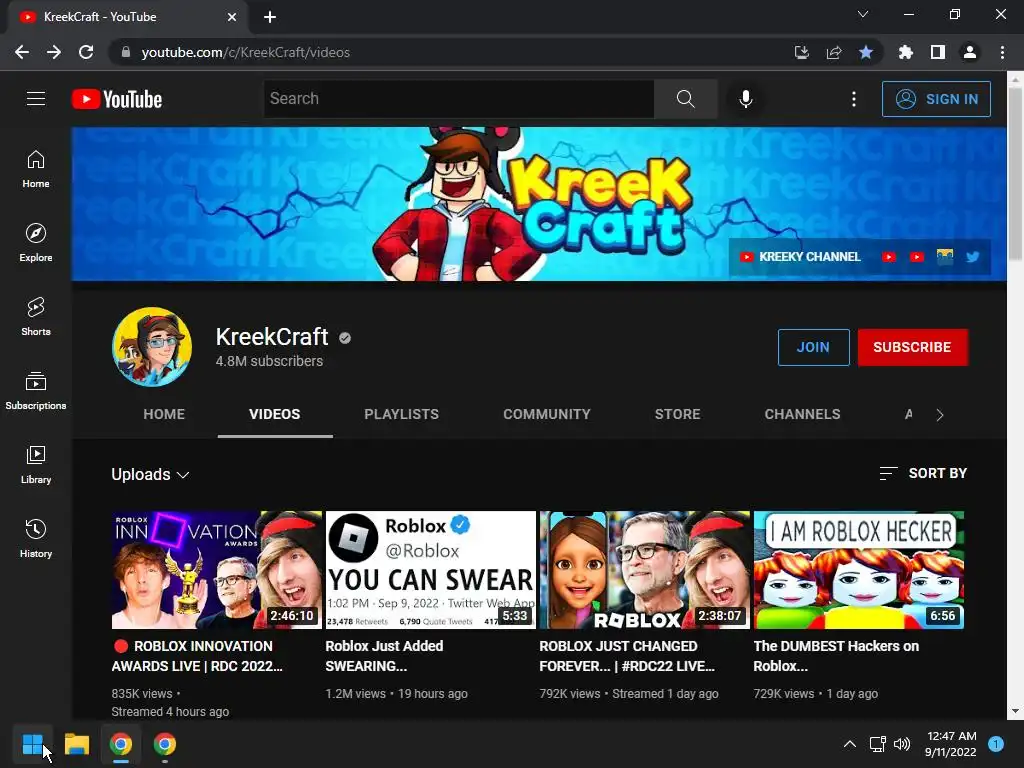Click the I AM ROBLOX HECKER thumbnail
1024x768 pixels.
pos(859,569)
